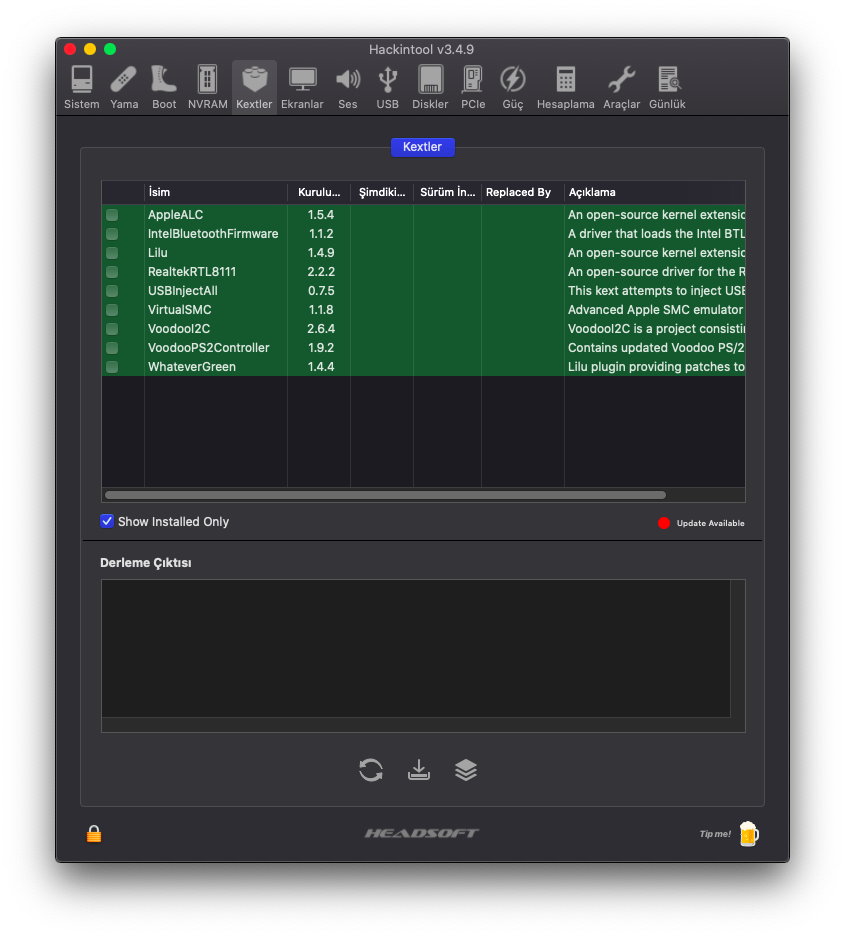Click the refresh kexts icon
Screen dimensions: 845x936
[371, 770]
